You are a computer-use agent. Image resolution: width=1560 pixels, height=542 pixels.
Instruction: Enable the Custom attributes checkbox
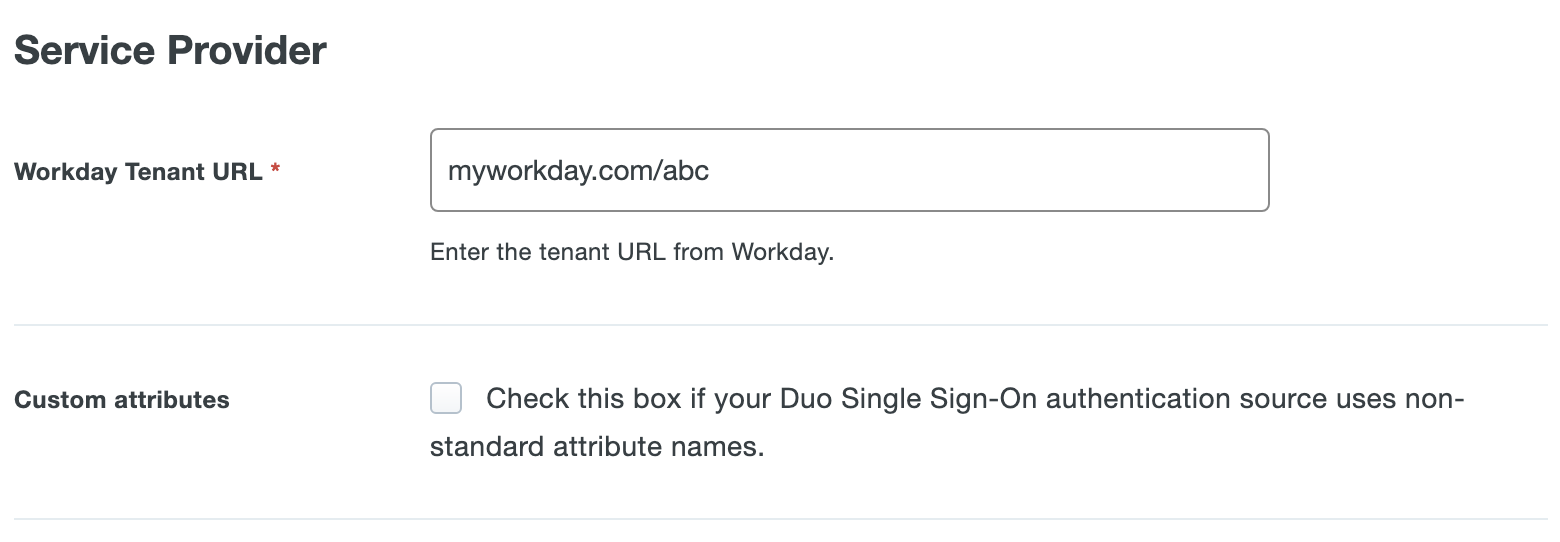(x=446, y=398)
